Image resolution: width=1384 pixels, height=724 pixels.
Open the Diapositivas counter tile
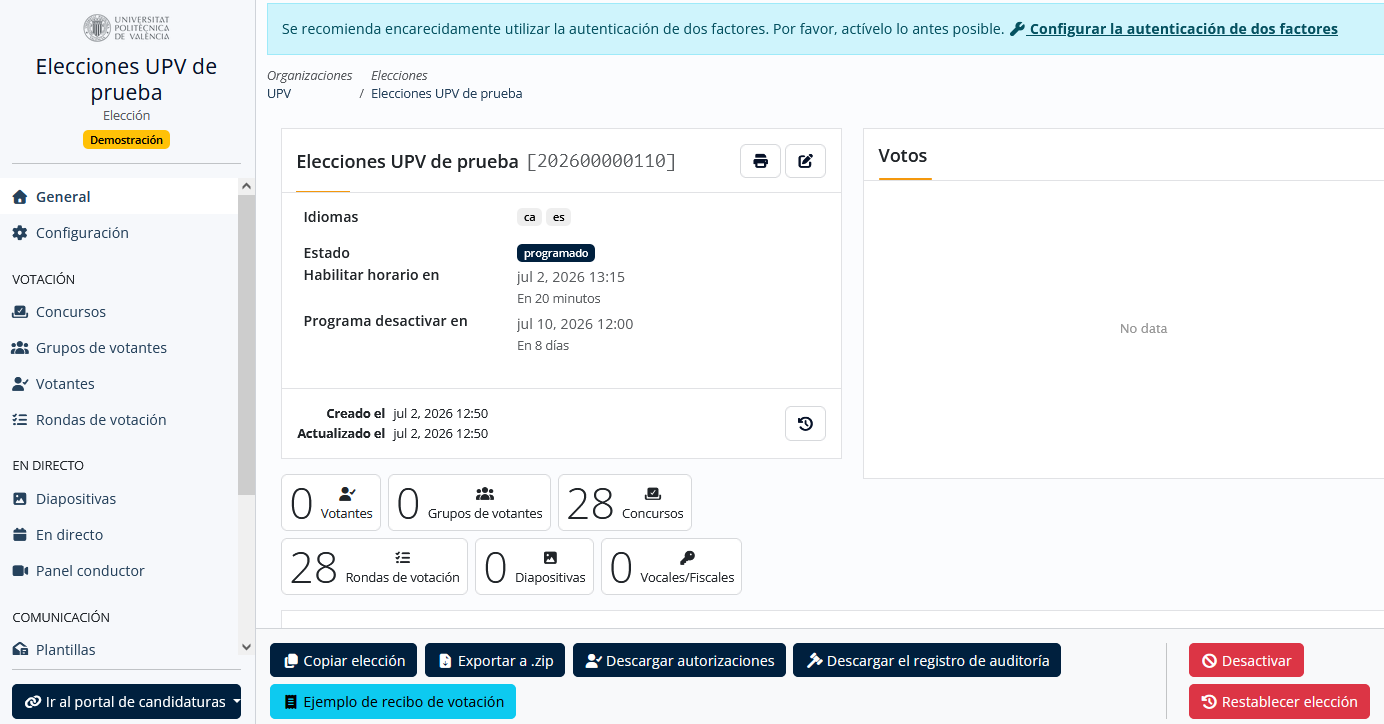pyautogui.click(x=534, y=567)
